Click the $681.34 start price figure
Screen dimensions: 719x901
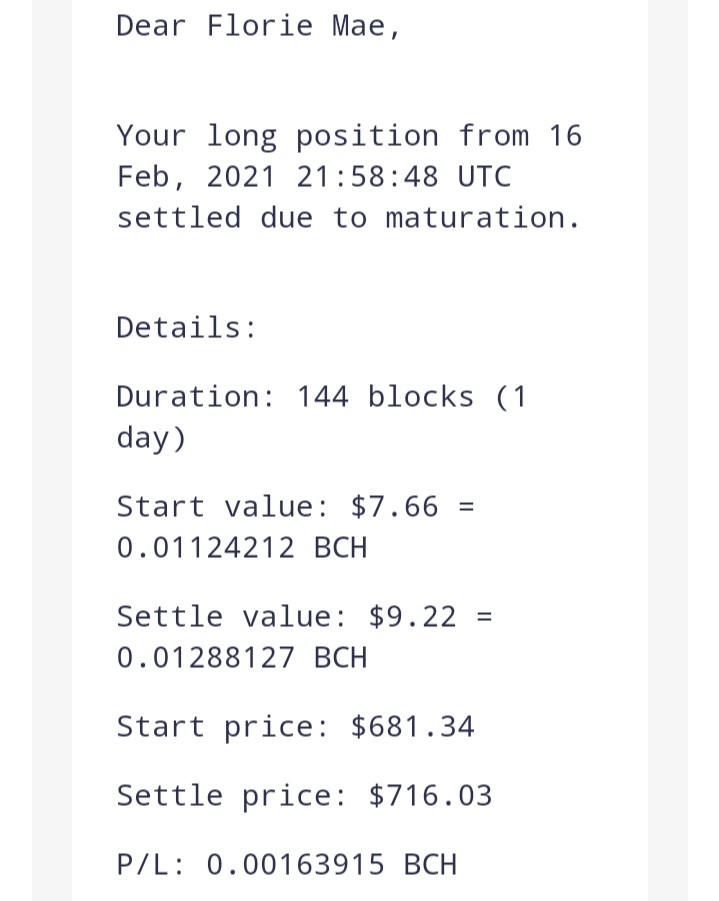tap(413, 726)
